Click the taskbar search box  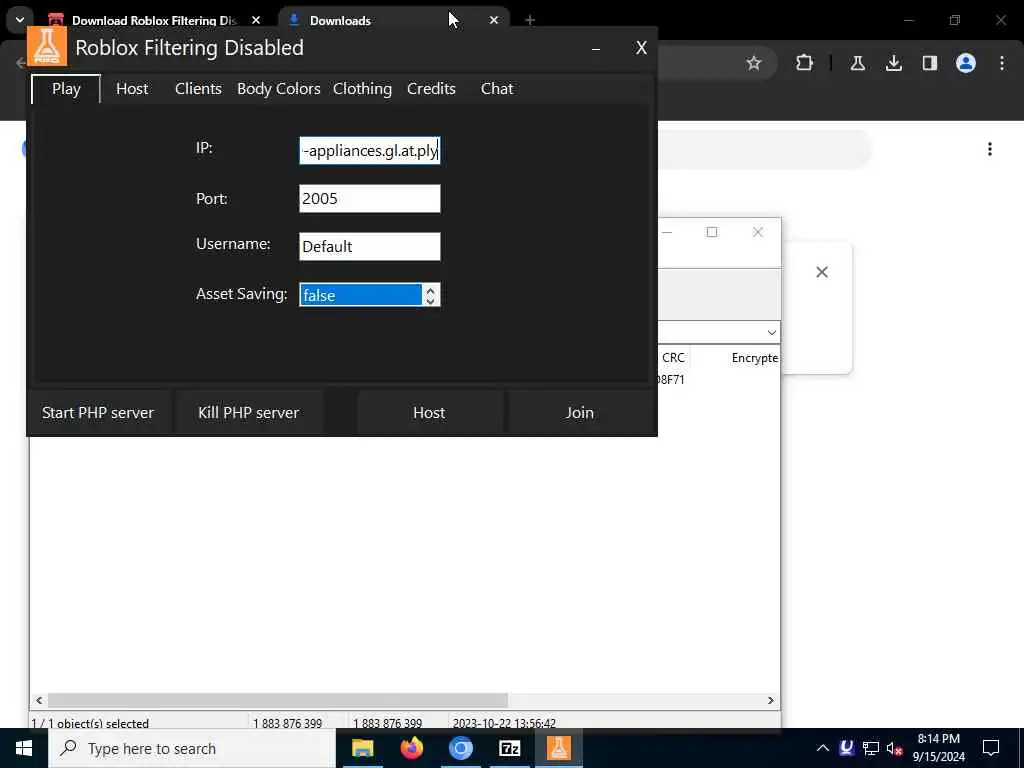(192, 748)
